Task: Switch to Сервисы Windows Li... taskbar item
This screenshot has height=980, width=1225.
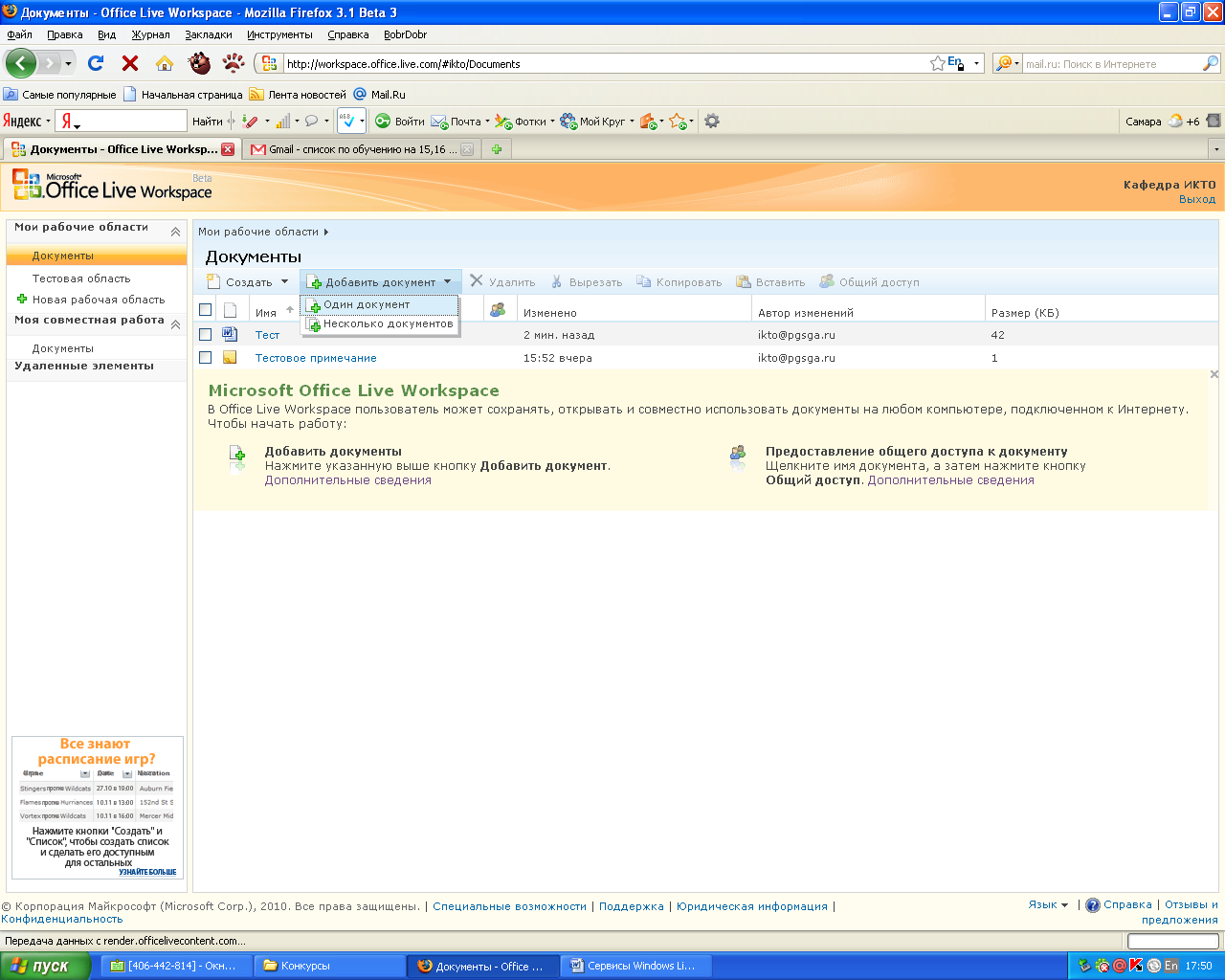Action: (638, 966)
